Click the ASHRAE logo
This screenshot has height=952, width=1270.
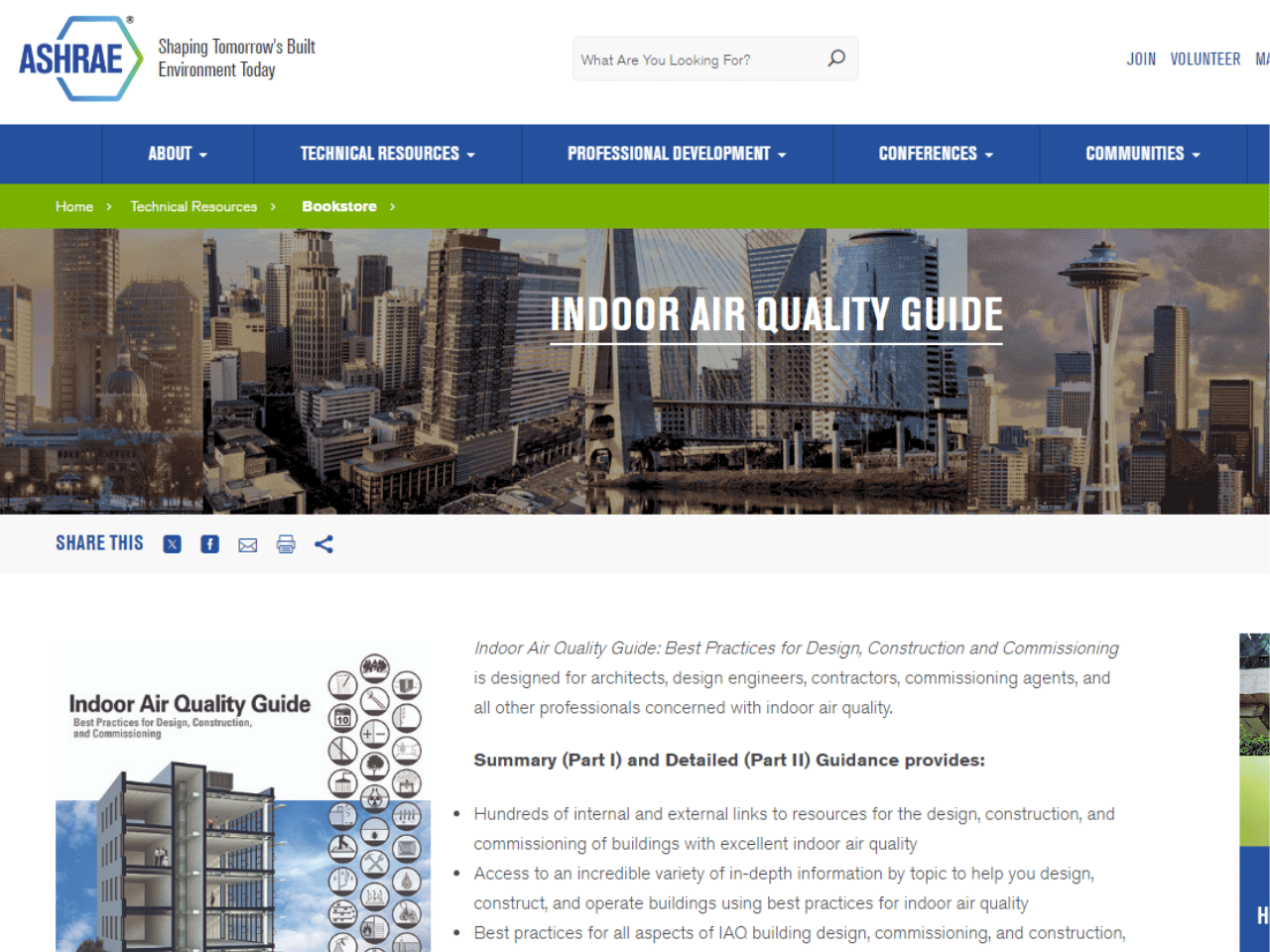coord(80,59)
